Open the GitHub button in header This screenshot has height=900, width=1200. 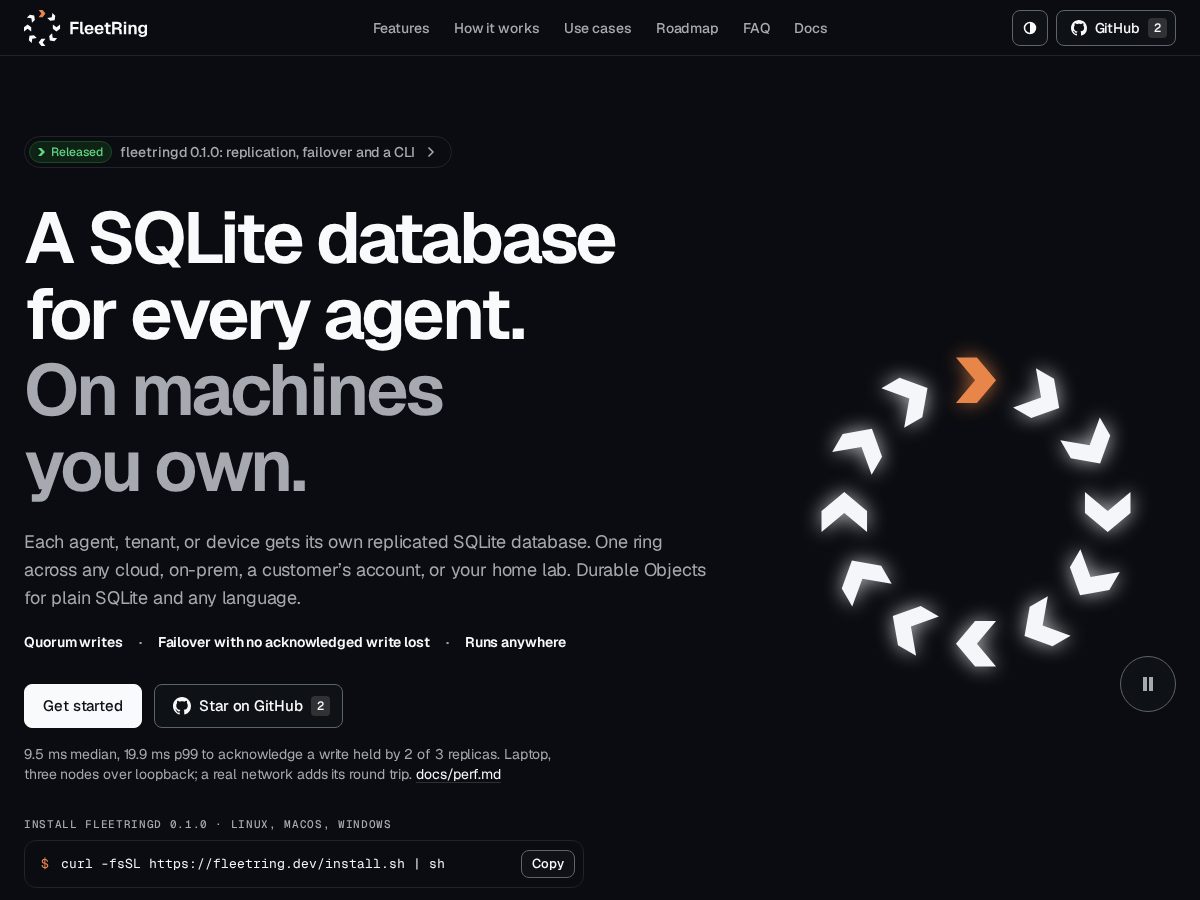1116,28
